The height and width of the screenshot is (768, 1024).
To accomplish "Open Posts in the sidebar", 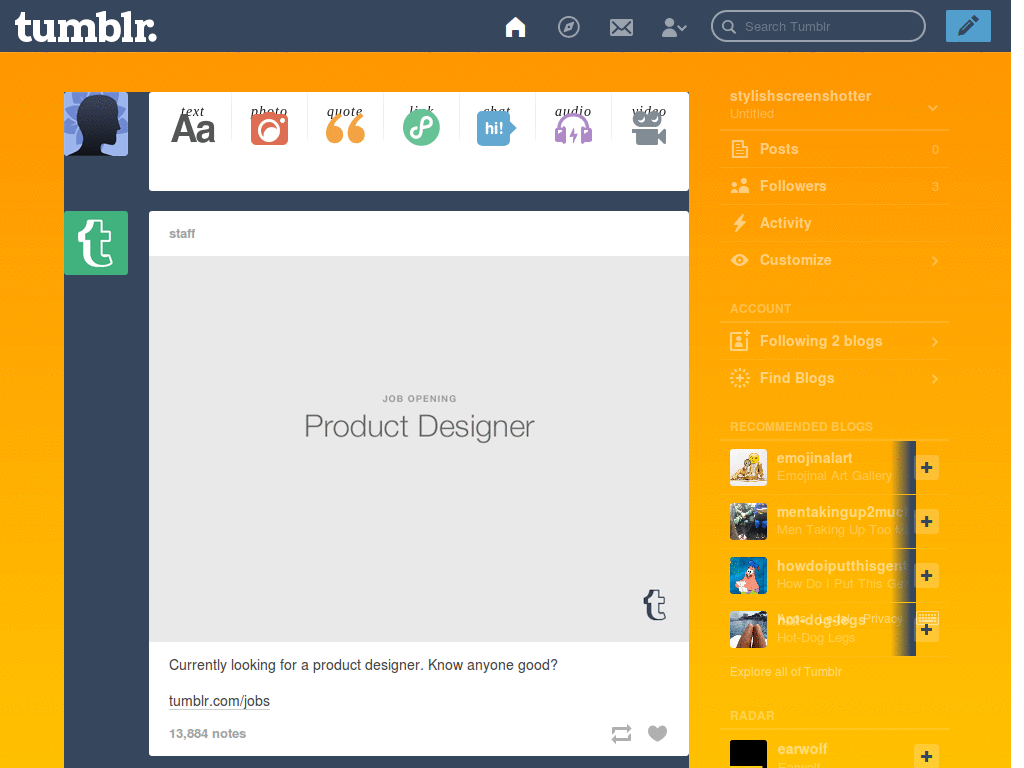I will click(835, 149).
